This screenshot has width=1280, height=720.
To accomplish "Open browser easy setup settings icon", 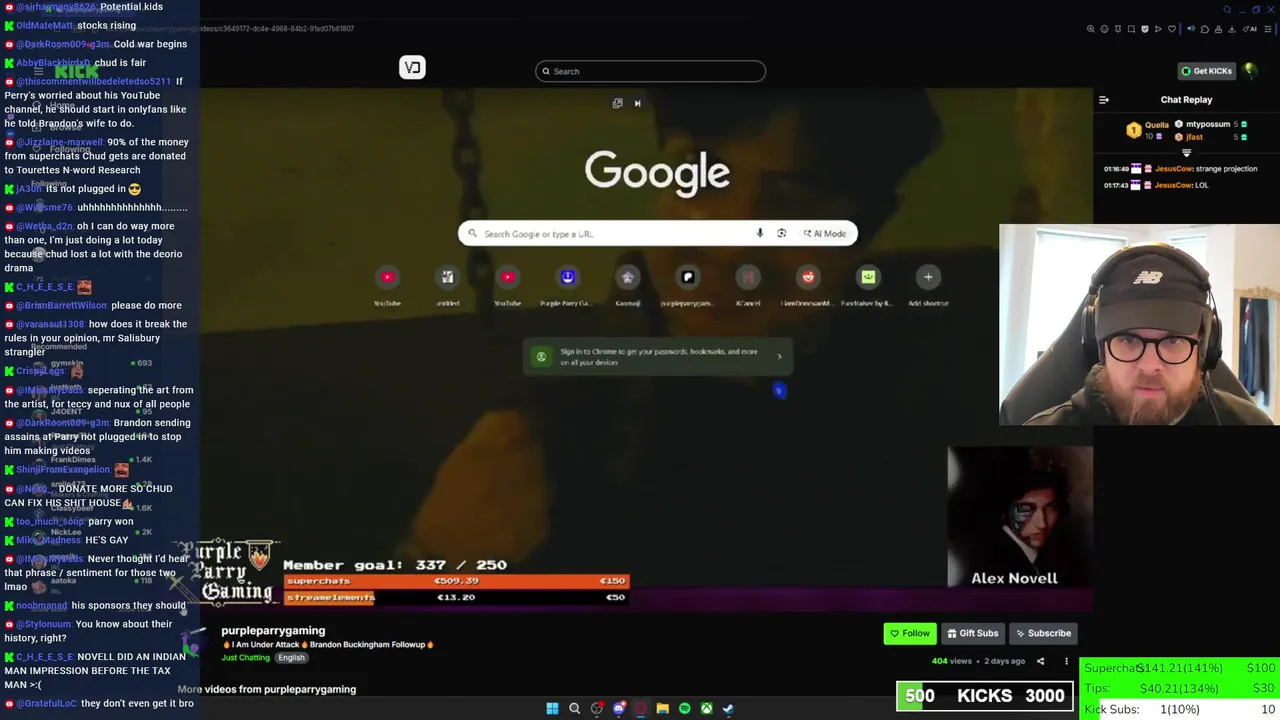I will pos(1268,29).
